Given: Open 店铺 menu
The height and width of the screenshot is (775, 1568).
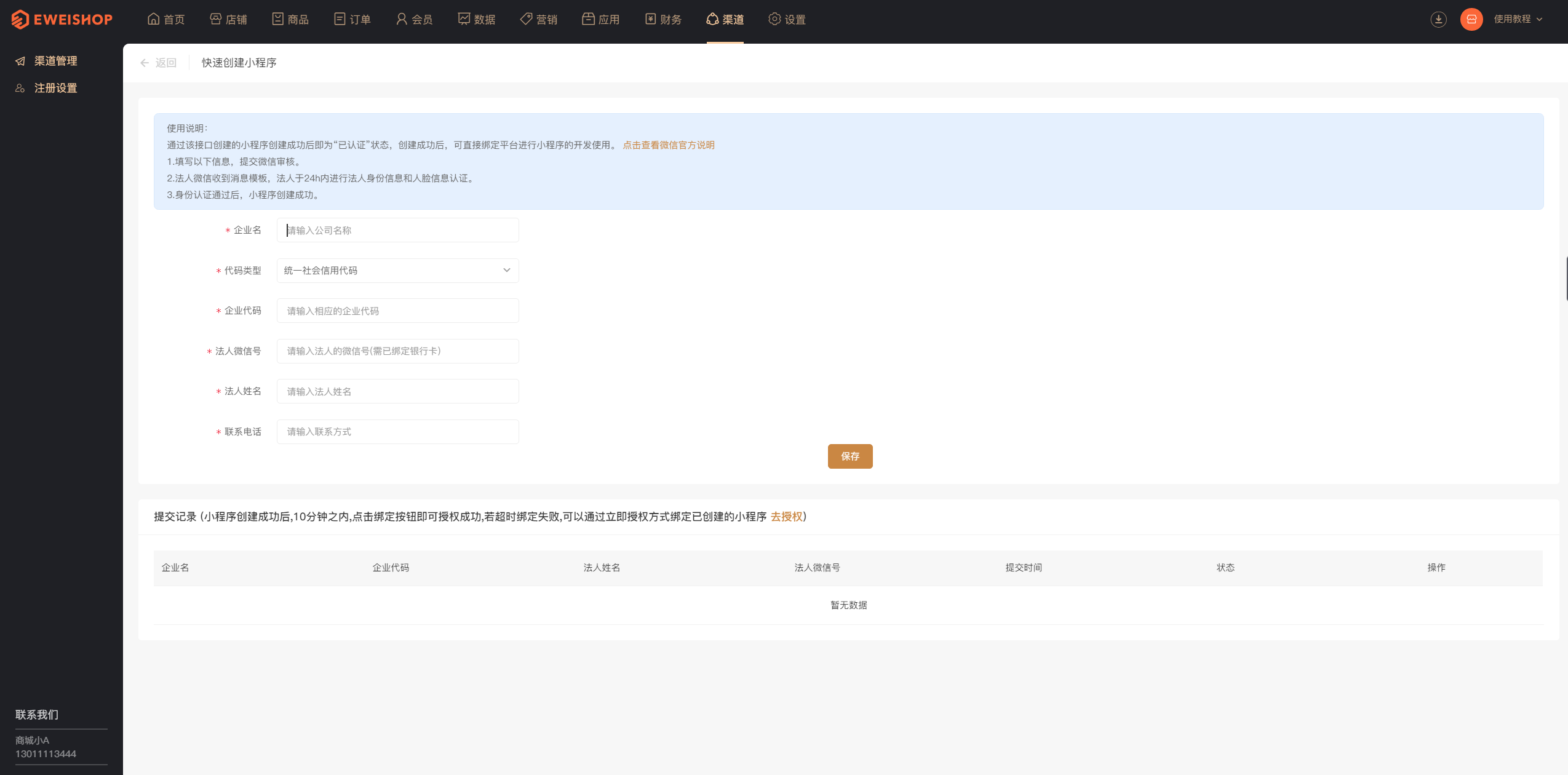Looking at the screenshot, I should [x=228, y=19].
